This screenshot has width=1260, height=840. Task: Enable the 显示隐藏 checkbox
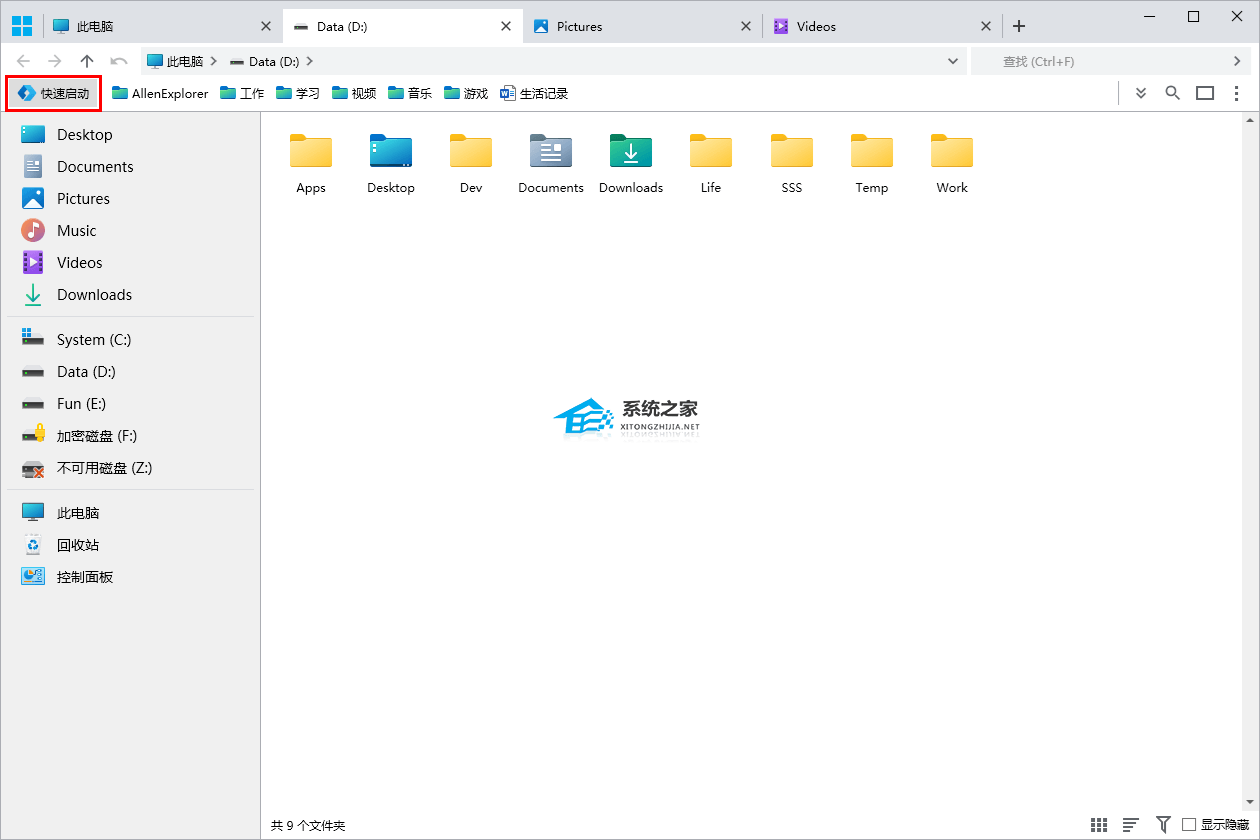pos(1189,825)
